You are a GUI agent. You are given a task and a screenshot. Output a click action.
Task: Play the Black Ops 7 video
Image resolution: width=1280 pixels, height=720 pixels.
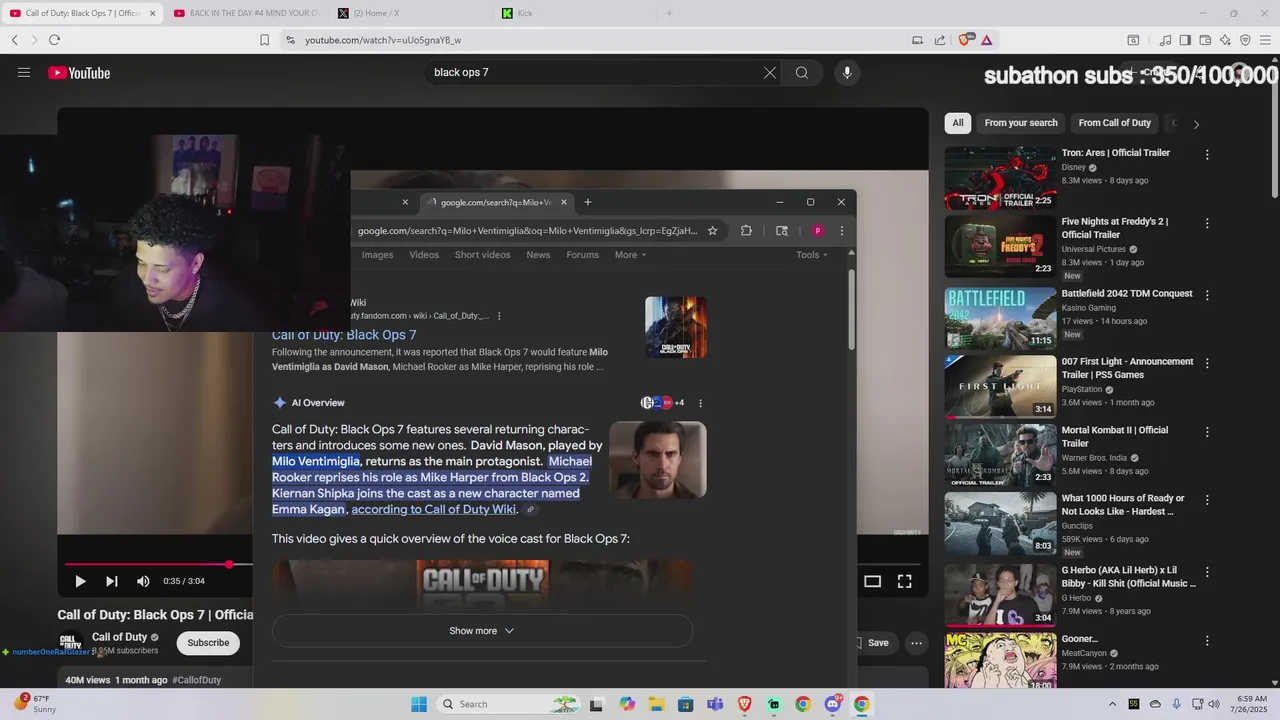point(80,581)
